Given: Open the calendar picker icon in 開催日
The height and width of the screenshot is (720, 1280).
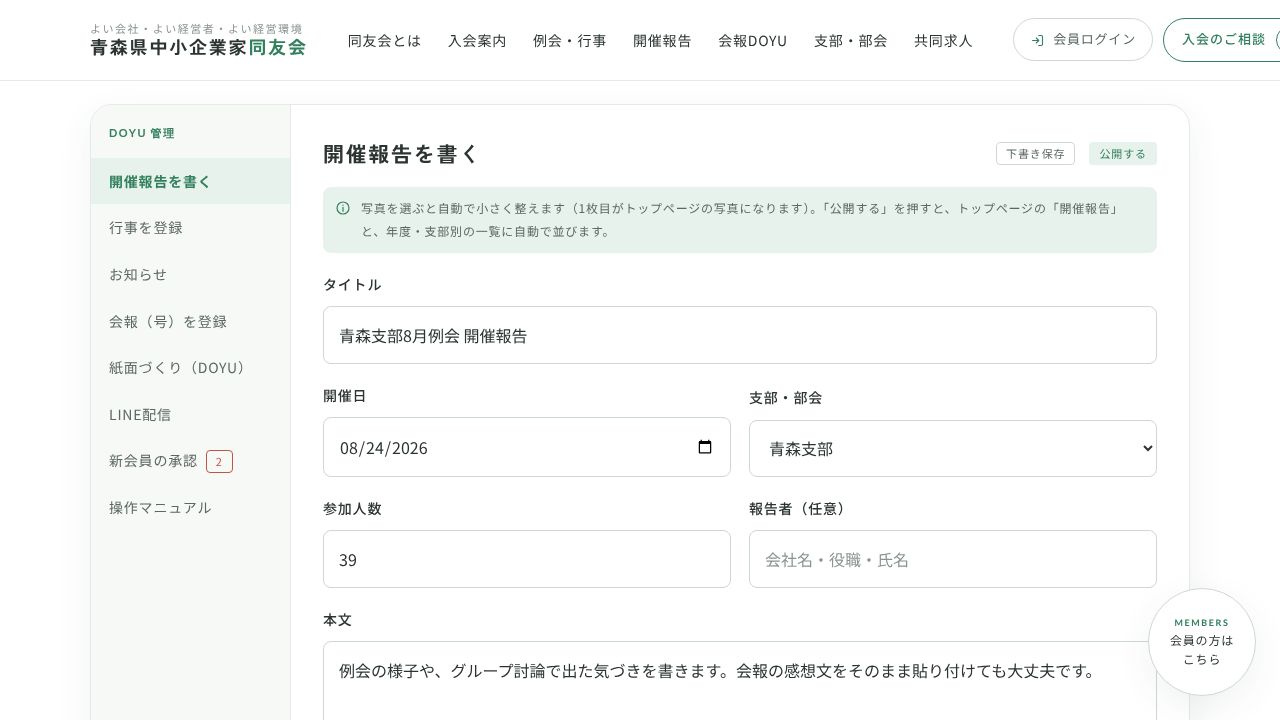Looking at the screenshot, I should 705,447.
